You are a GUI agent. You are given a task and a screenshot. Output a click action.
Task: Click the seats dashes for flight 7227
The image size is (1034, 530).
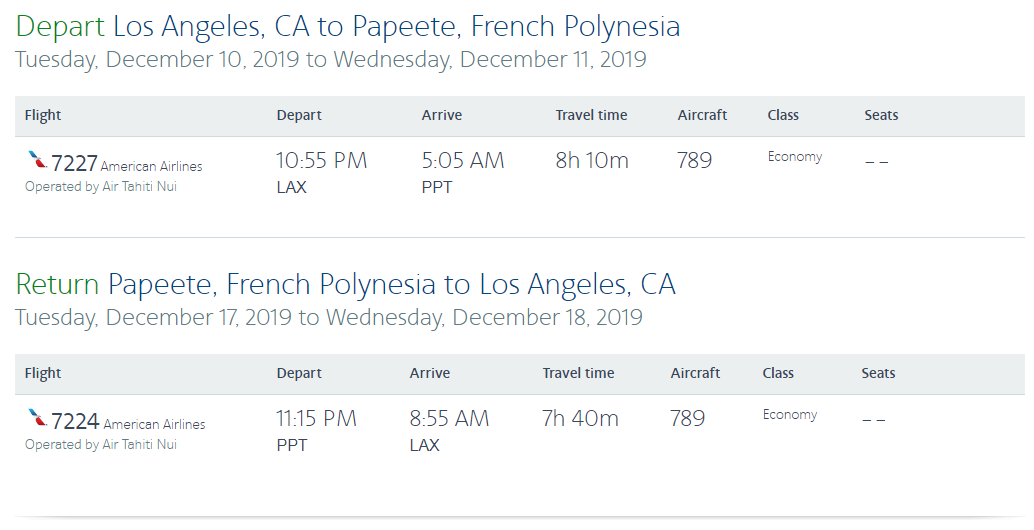[x=876, y=161]
